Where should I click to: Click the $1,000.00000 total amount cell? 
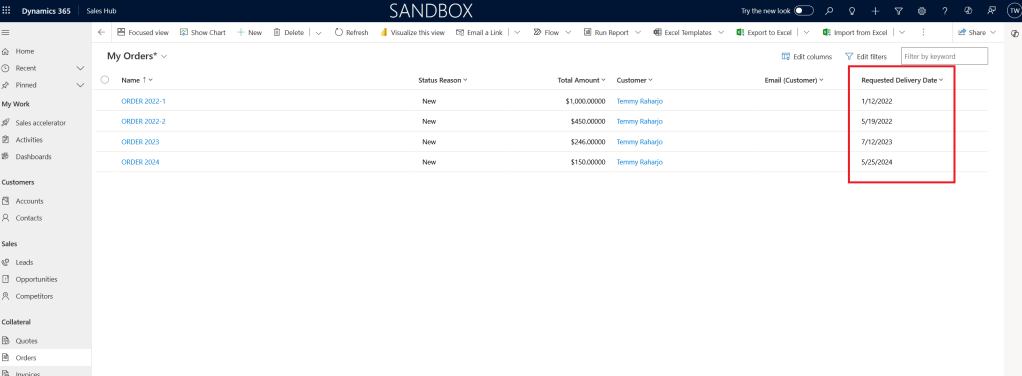pos(585,102)
